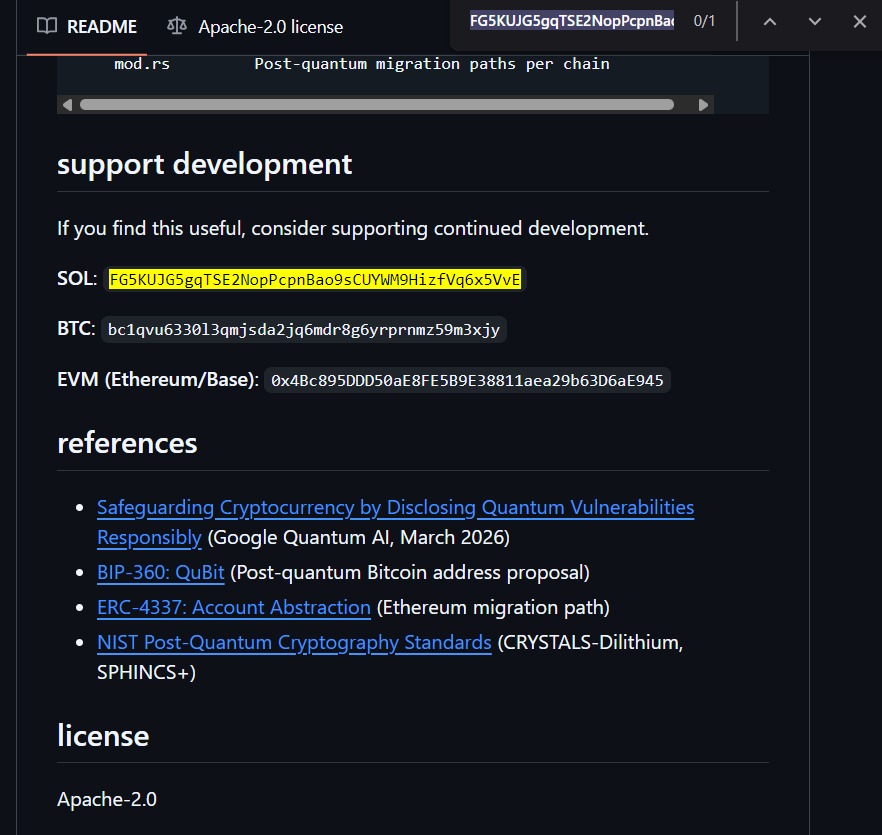Click the 'references' heading
882x835 pixels.
click(x=127, y=443)
